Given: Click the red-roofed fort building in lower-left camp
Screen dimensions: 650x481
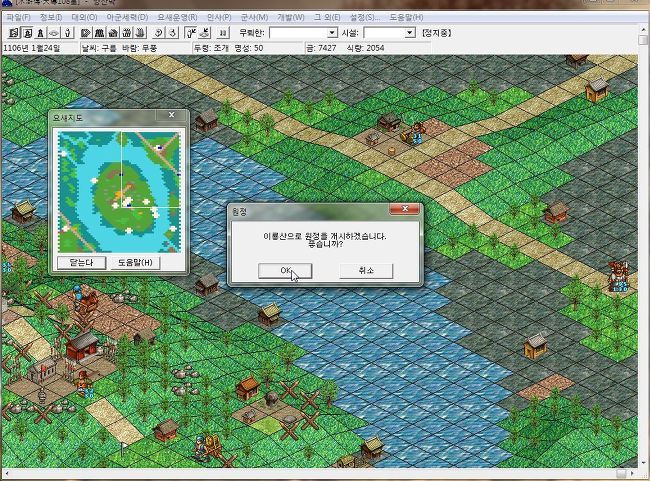Looking at the screenshot, I should (x=82, y=346).
